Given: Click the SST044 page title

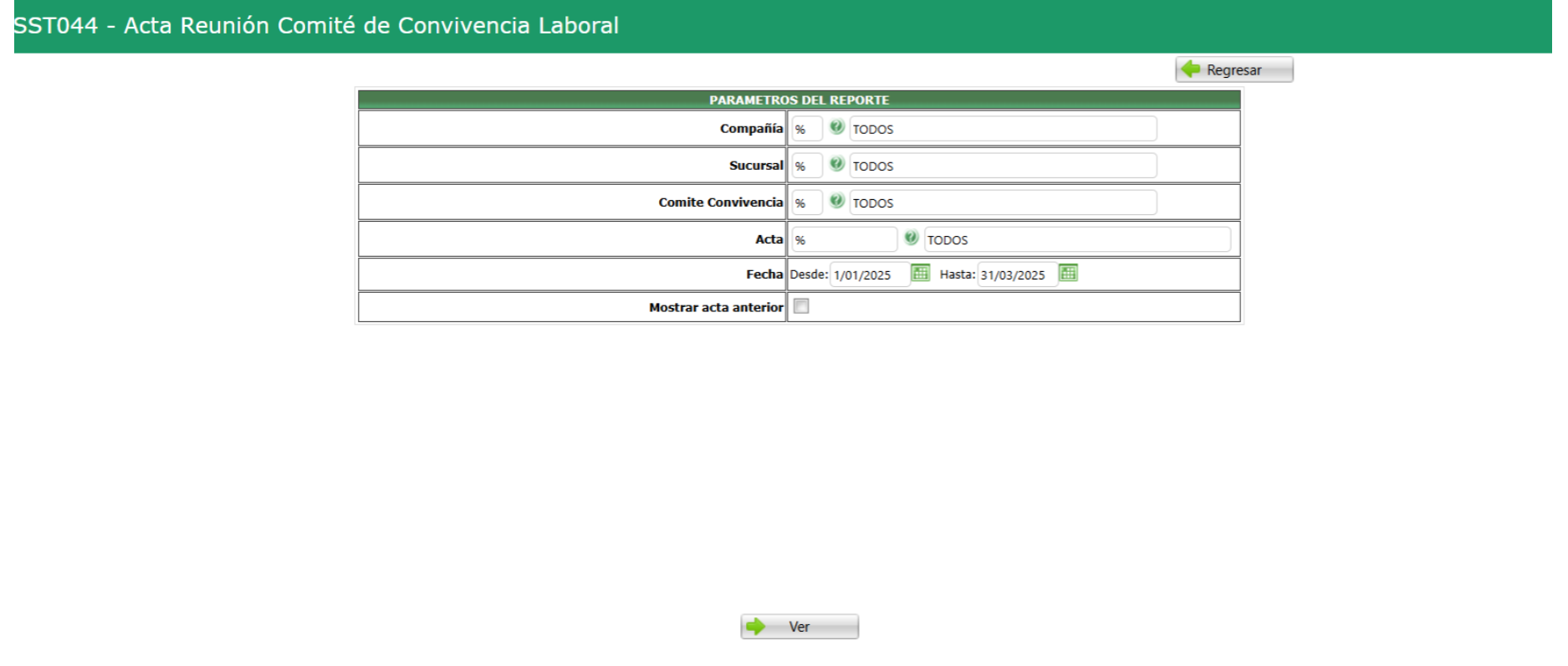Looking at the screenshot, I should 316,25.
